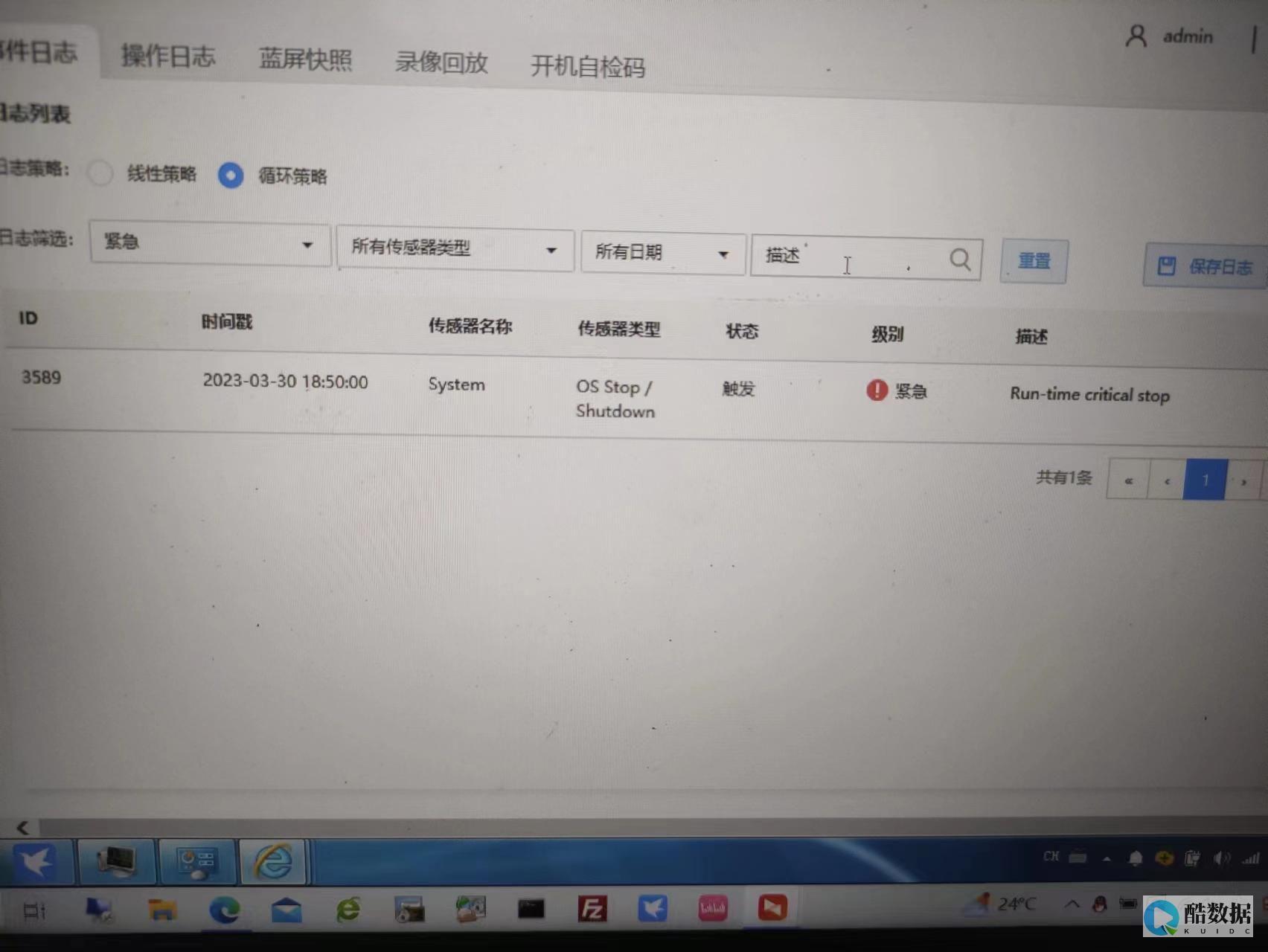
Task: Open pink bilibili app on host taskbar
Action: tap(712, 907)
